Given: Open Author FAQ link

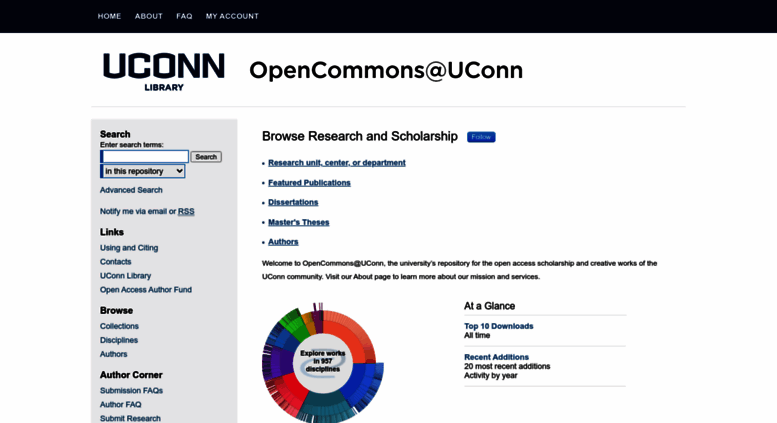Looking at the screenshot, I should (x=120, y=405).
